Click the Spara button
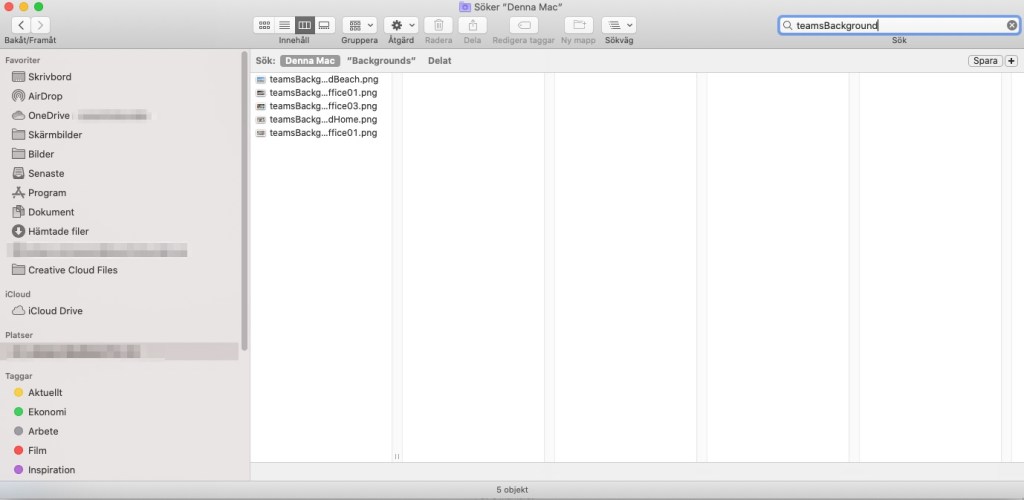This screenshot has width=1024, height=500. (x=985, y=61)
